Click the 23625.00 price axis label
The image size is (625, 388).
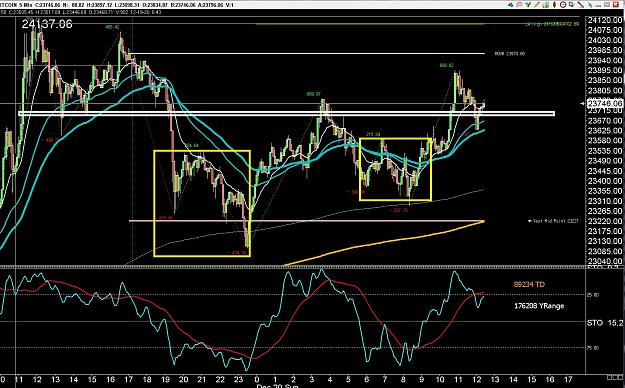605,131
